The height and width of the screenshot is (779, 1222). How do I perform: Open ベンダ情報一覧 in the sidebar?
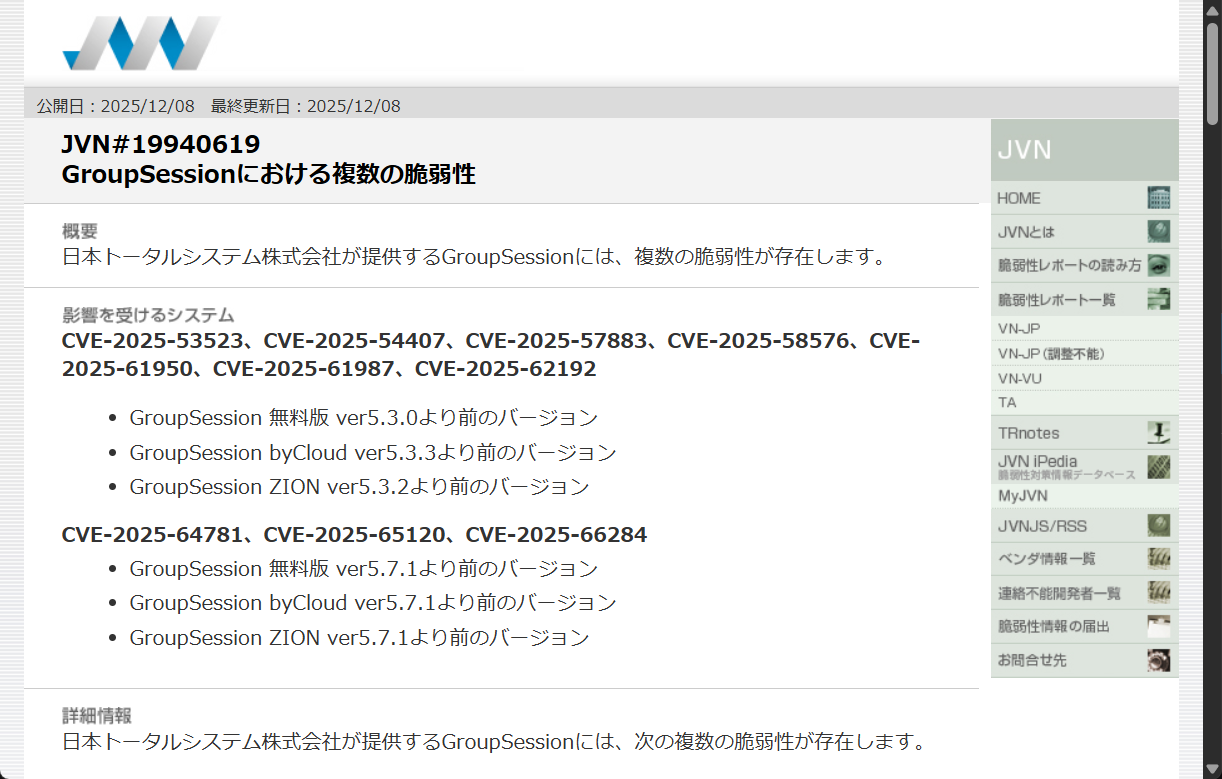click(1084, 559)
